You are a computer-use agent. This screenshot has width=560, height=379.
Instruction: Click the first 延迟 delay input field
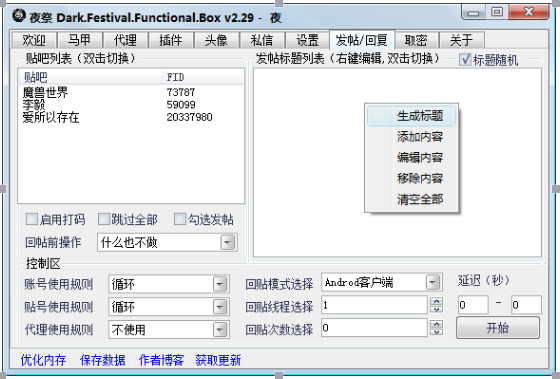pyautogui.click(x=473, y=305)
